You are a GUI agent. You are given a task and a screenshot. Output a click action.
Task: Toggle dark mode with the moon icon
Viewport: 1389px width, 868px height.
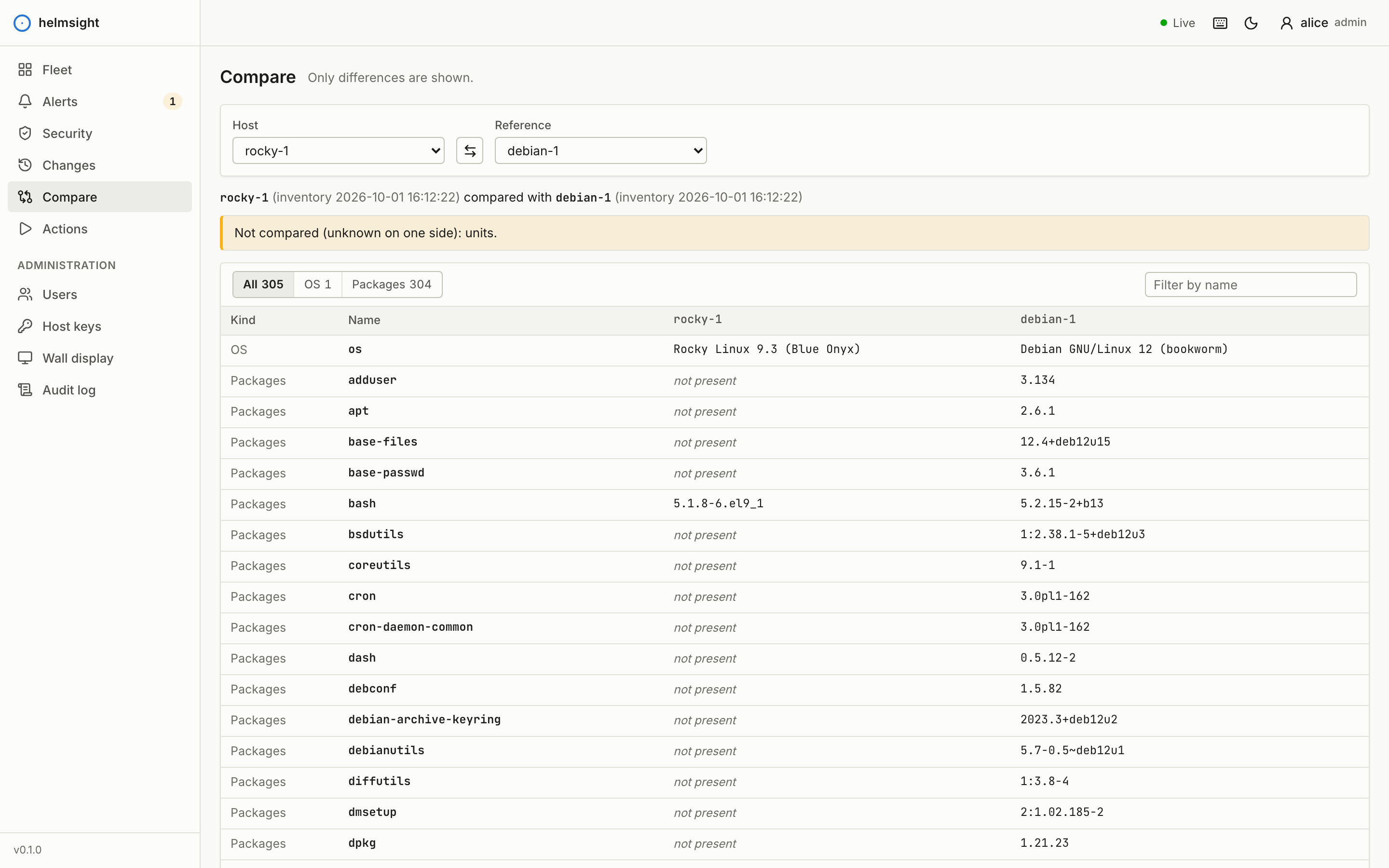pyautogui.click(x=1251, y=23)
